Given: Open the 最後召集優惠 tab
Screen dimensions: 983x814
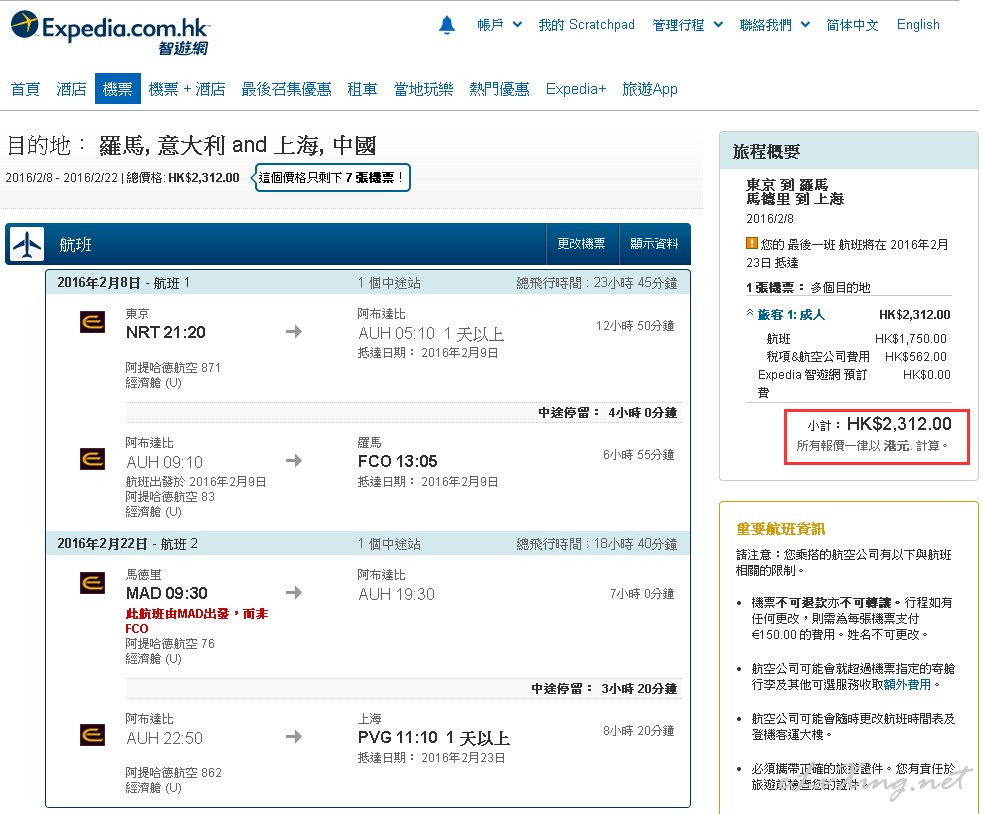Looking at the screenshot, I should coord(286,89).
